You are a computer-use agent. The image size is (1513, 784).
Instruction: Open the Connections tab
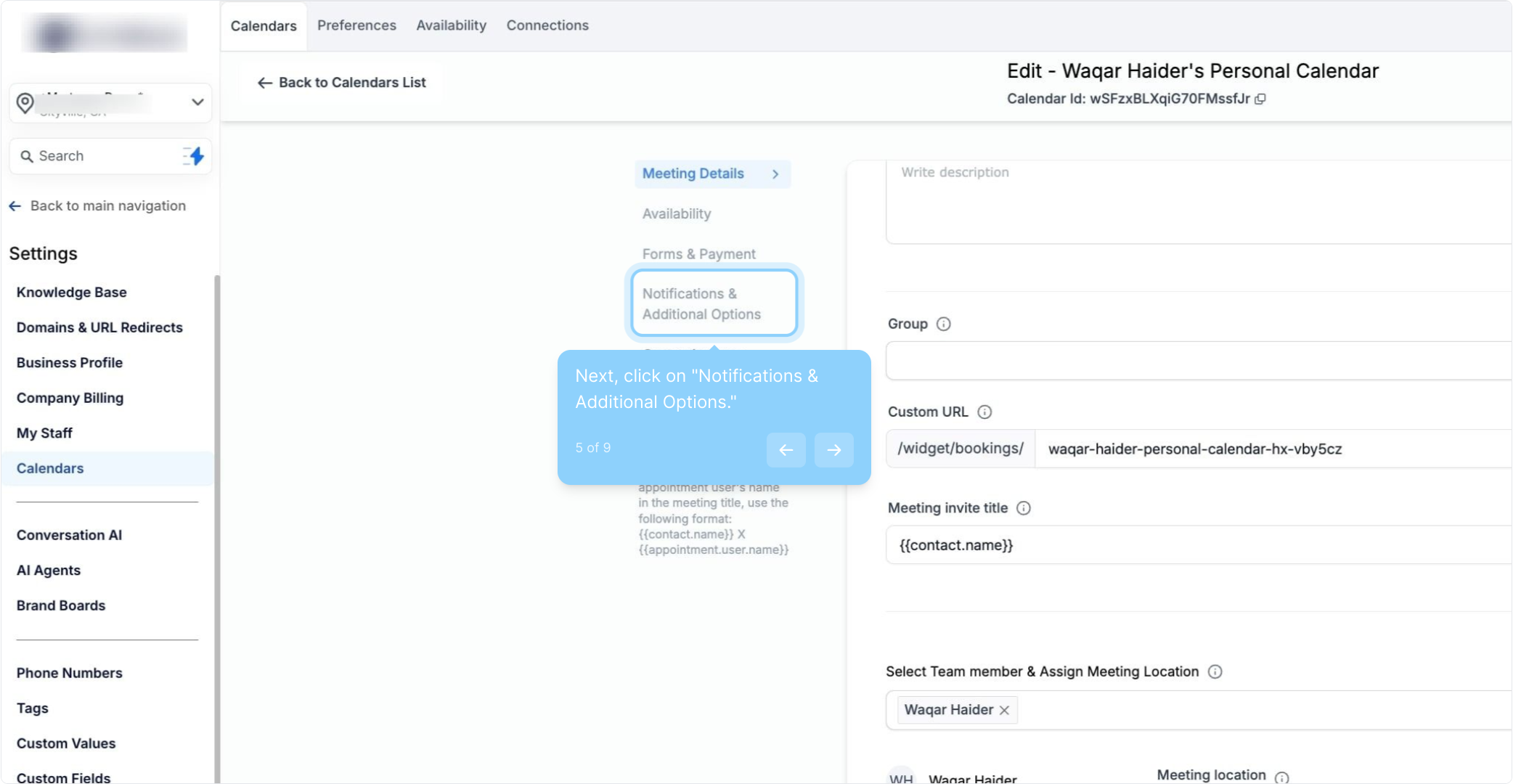pyautogui.click(x=547, y=25)
